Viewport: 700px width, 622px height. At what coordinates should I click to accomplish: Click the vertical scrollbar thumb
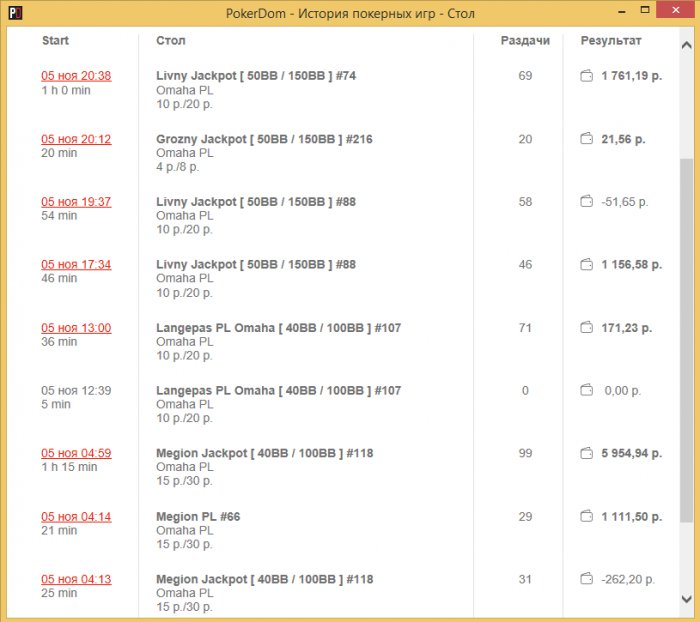(687, 340)
